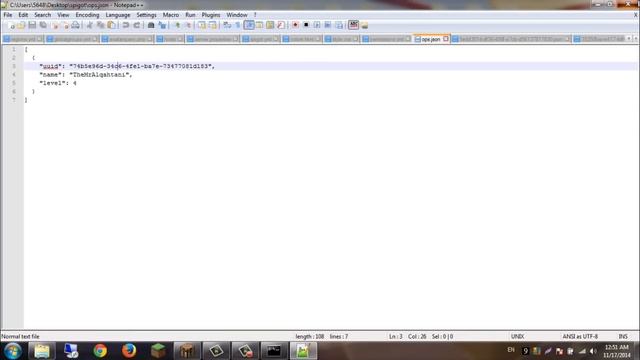Viewport: 640px width, 360px height.
Task: Open the Settings menu
Action: (147, 15)
